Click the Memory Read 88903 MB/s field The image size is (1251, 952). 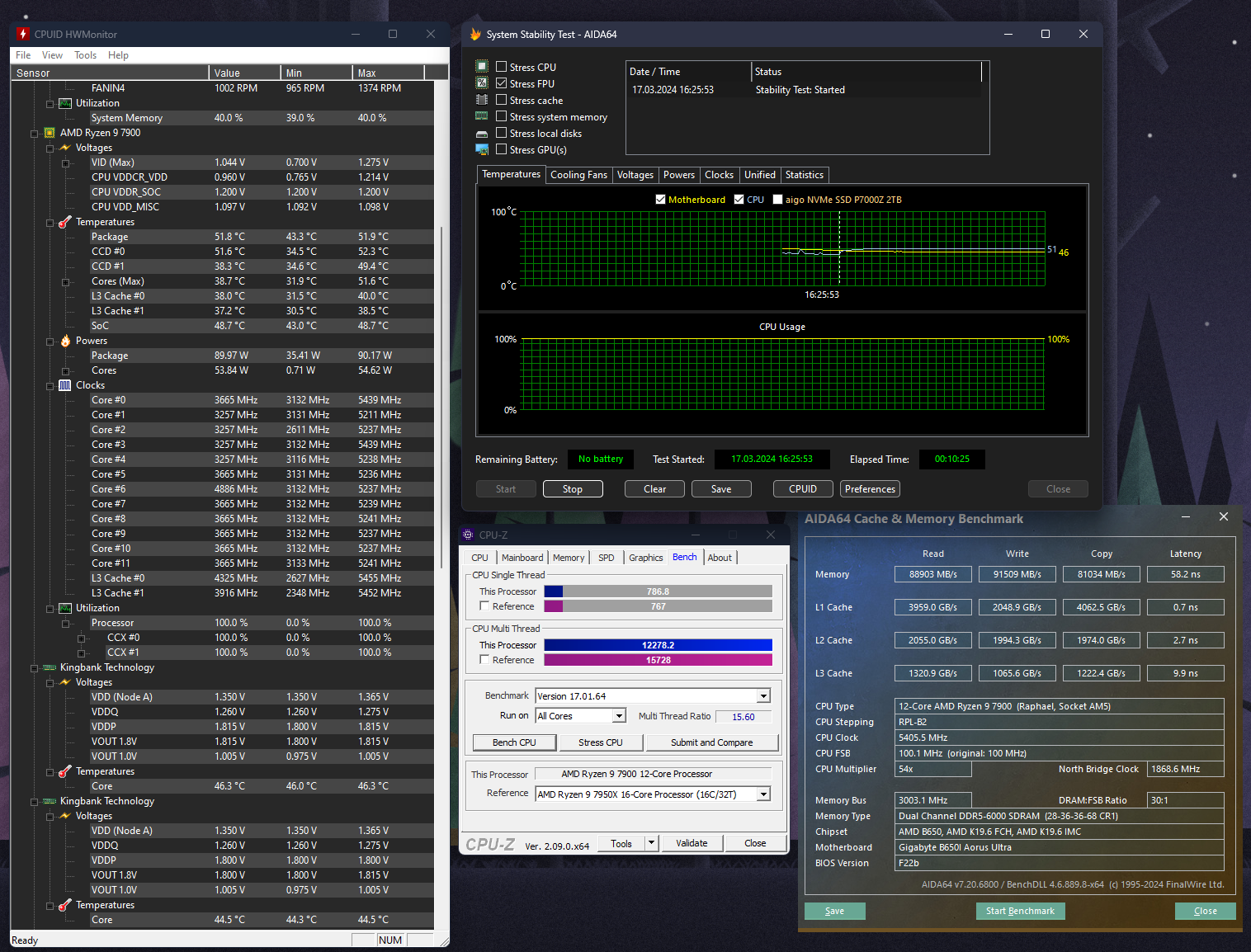point(932,574)
